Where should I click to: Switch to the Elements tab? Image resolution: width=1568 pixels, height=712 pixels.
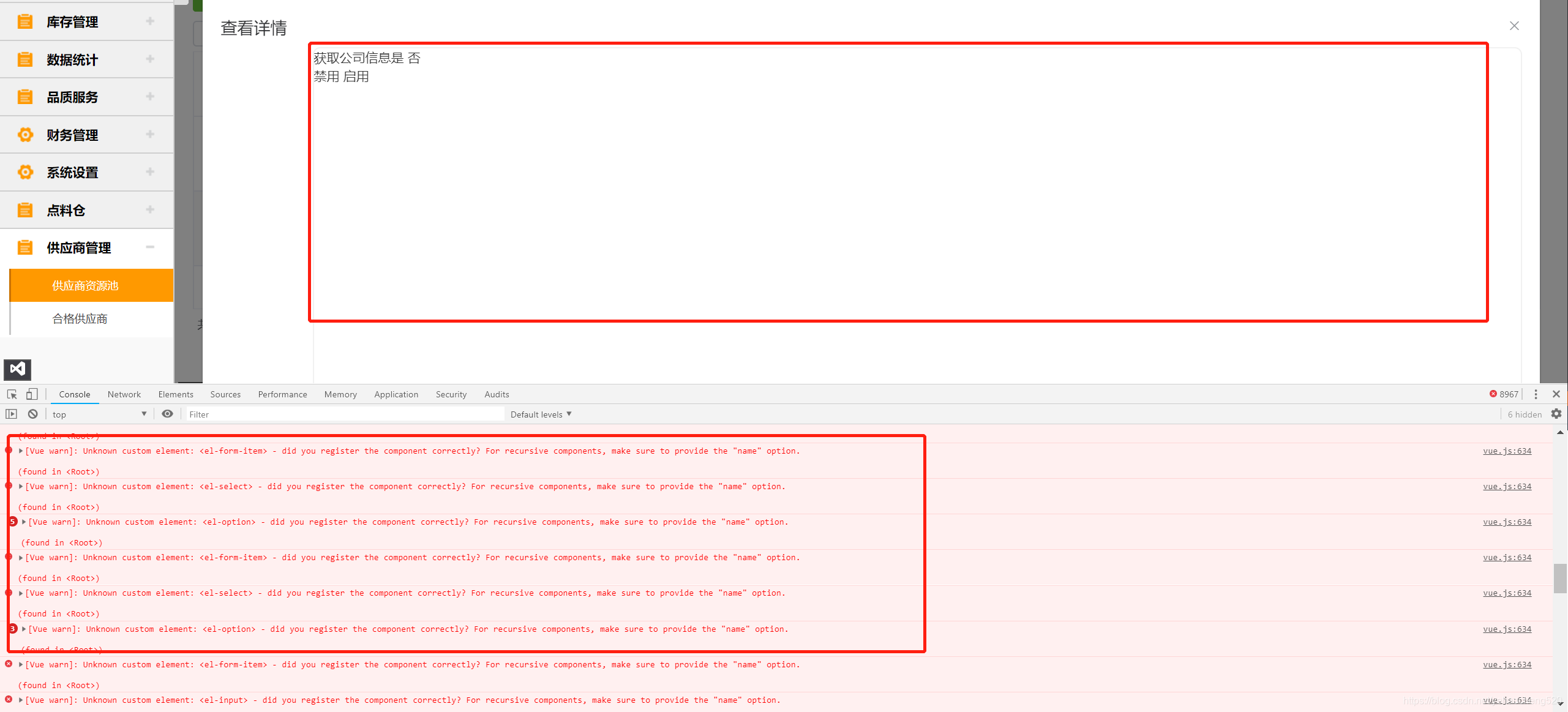click(176, 394)
